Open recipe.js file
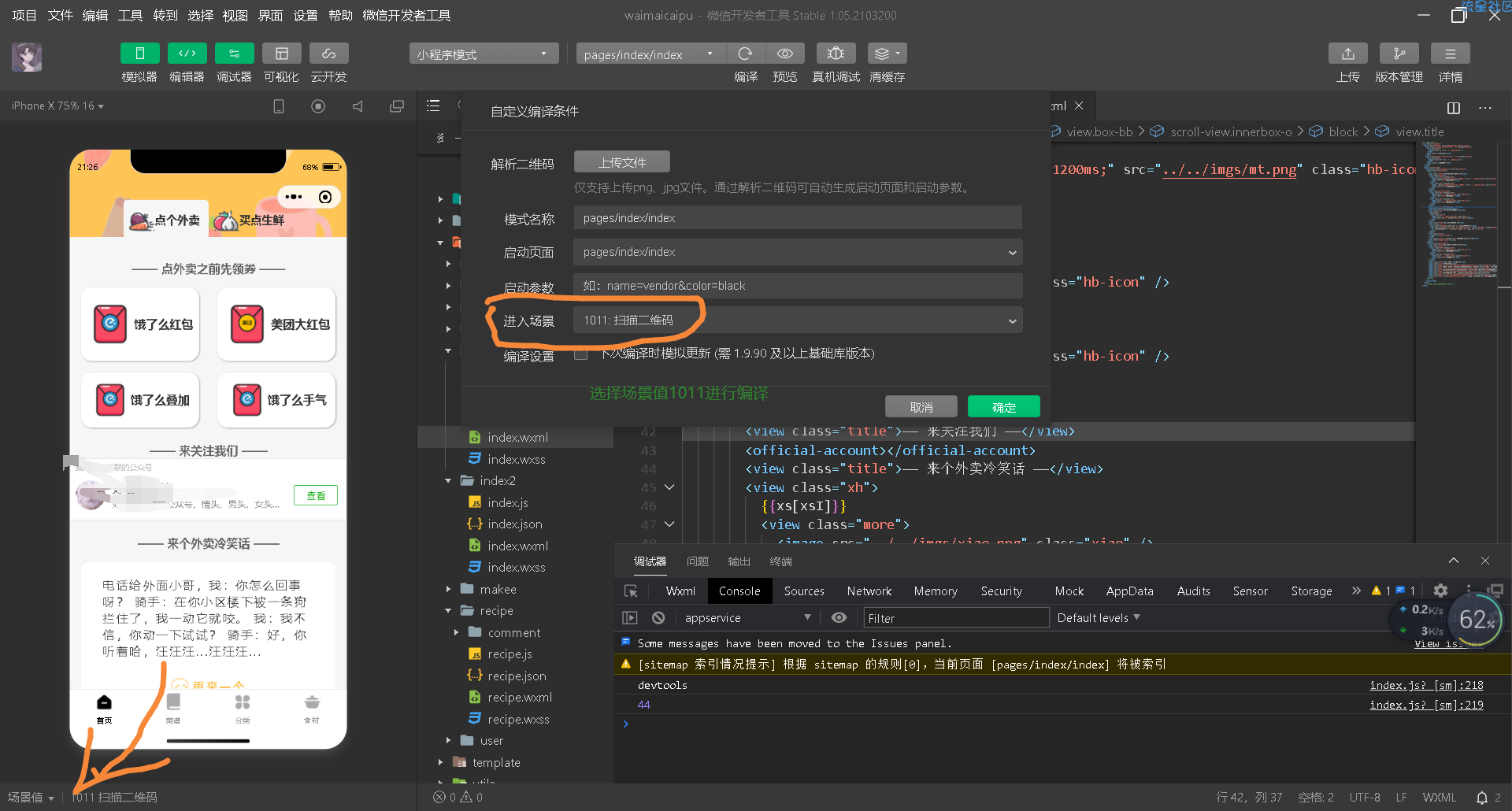 coord(510,654)
